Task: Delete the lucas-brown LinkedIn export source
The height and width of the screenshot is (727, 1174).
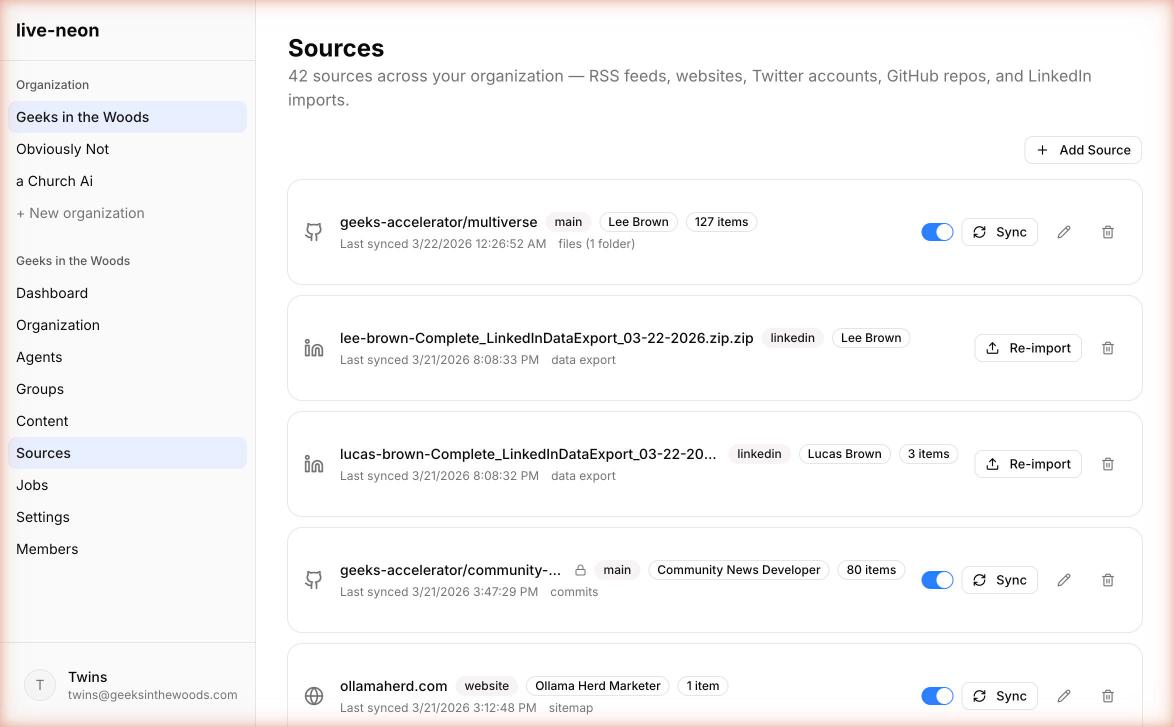Action: pos(1108,464)
